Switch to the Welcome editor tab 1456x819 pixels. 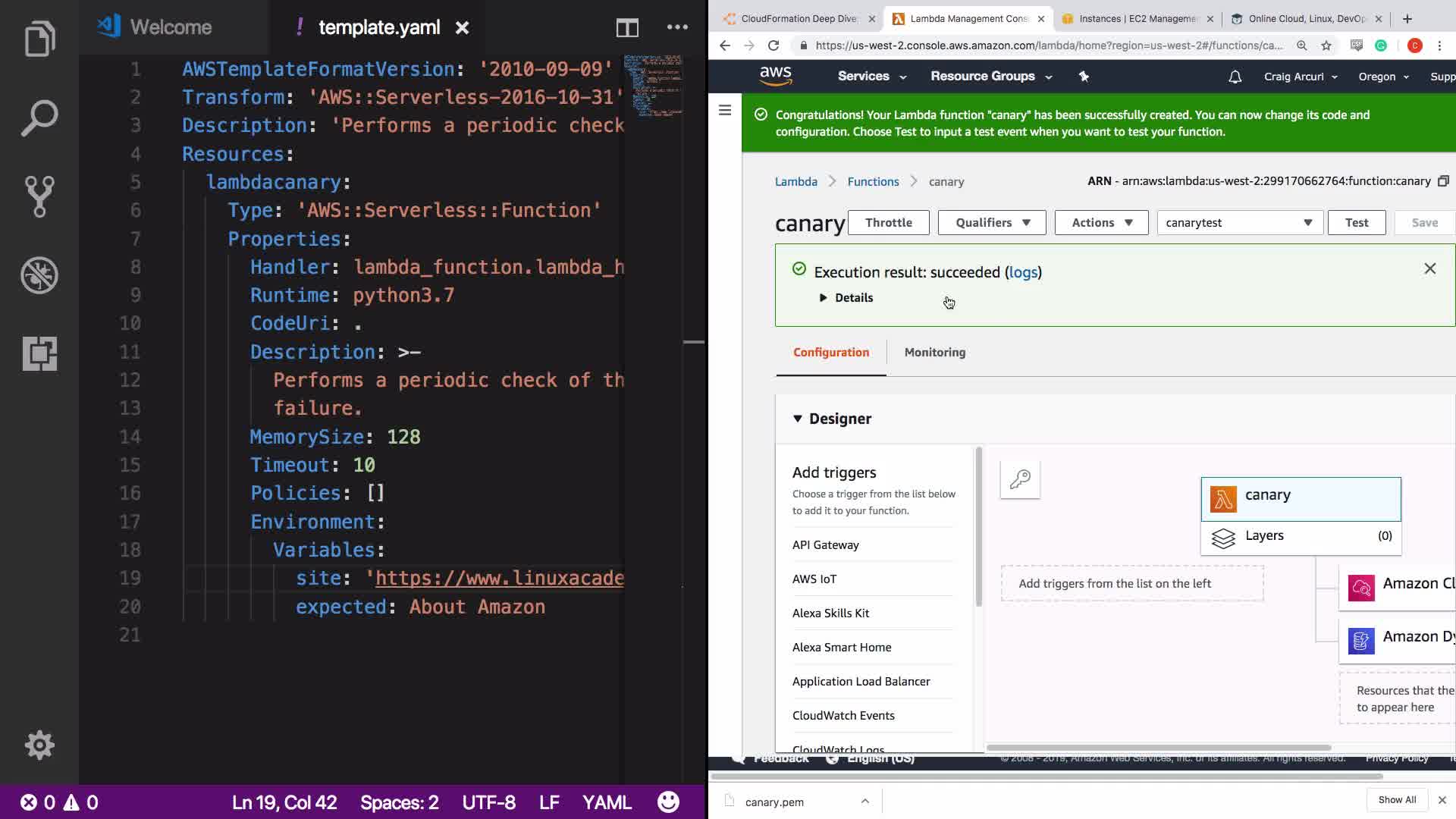pos(171,27)
